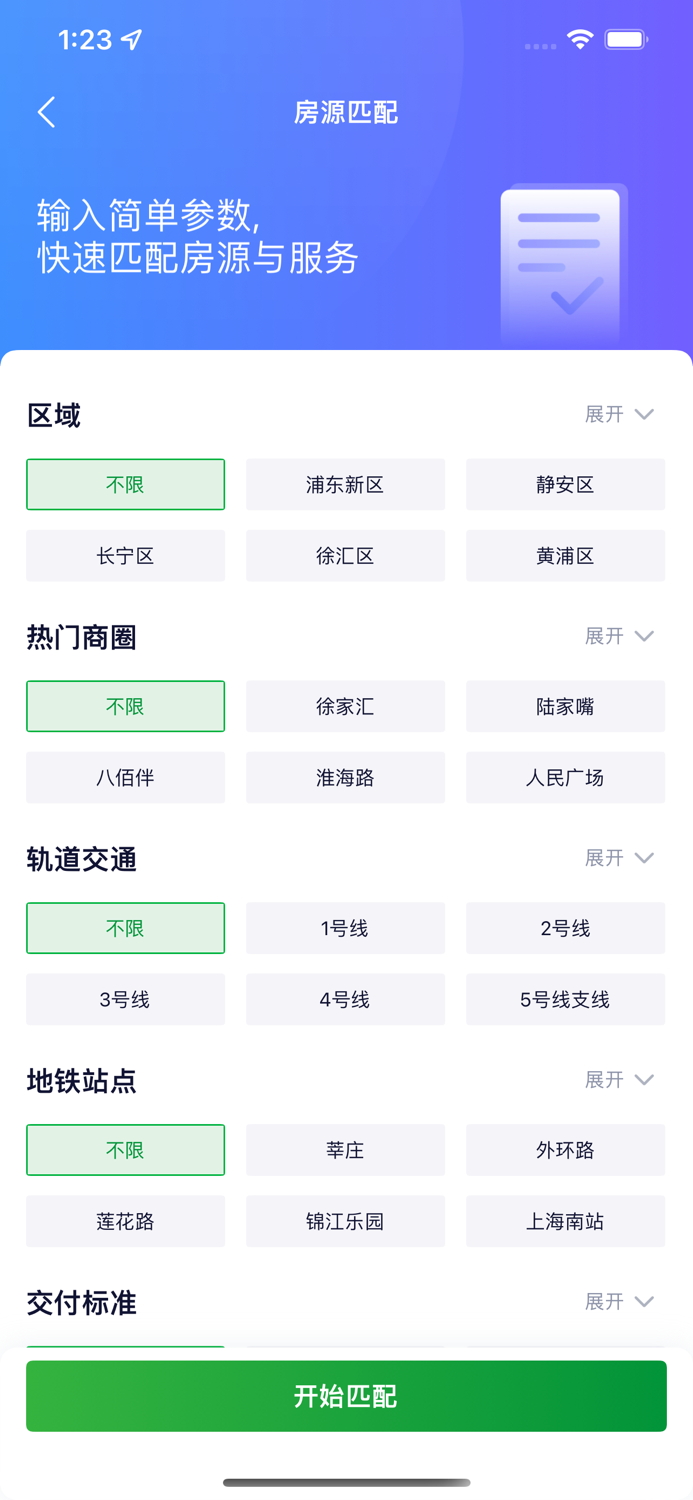The image size is (693, 1500).
Task: Toggle the 不限 option under 热门商圈
Action: pos(125,706)
